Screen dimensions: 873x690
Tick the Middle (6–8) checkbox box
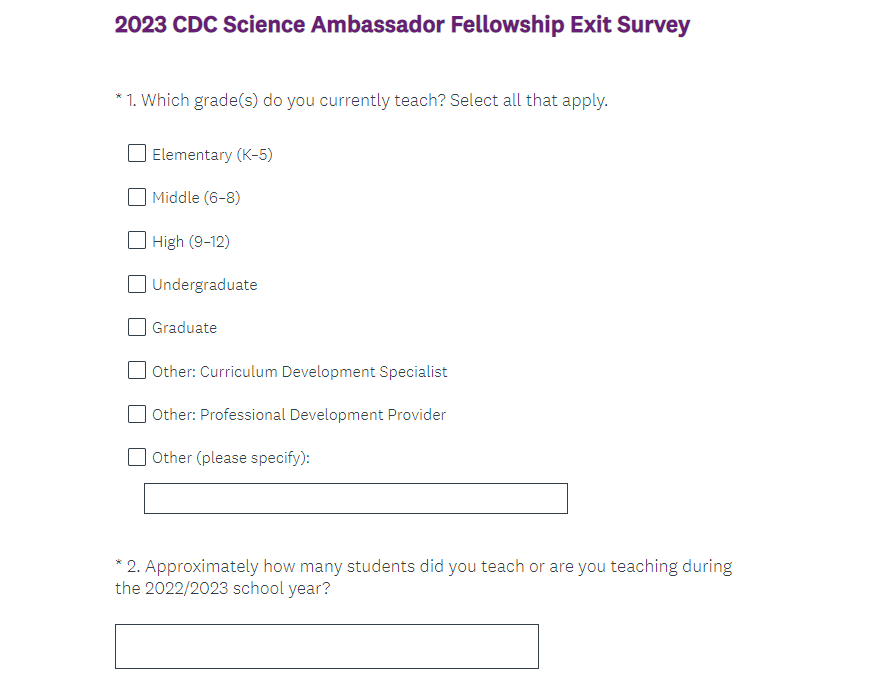coord(137,197)
